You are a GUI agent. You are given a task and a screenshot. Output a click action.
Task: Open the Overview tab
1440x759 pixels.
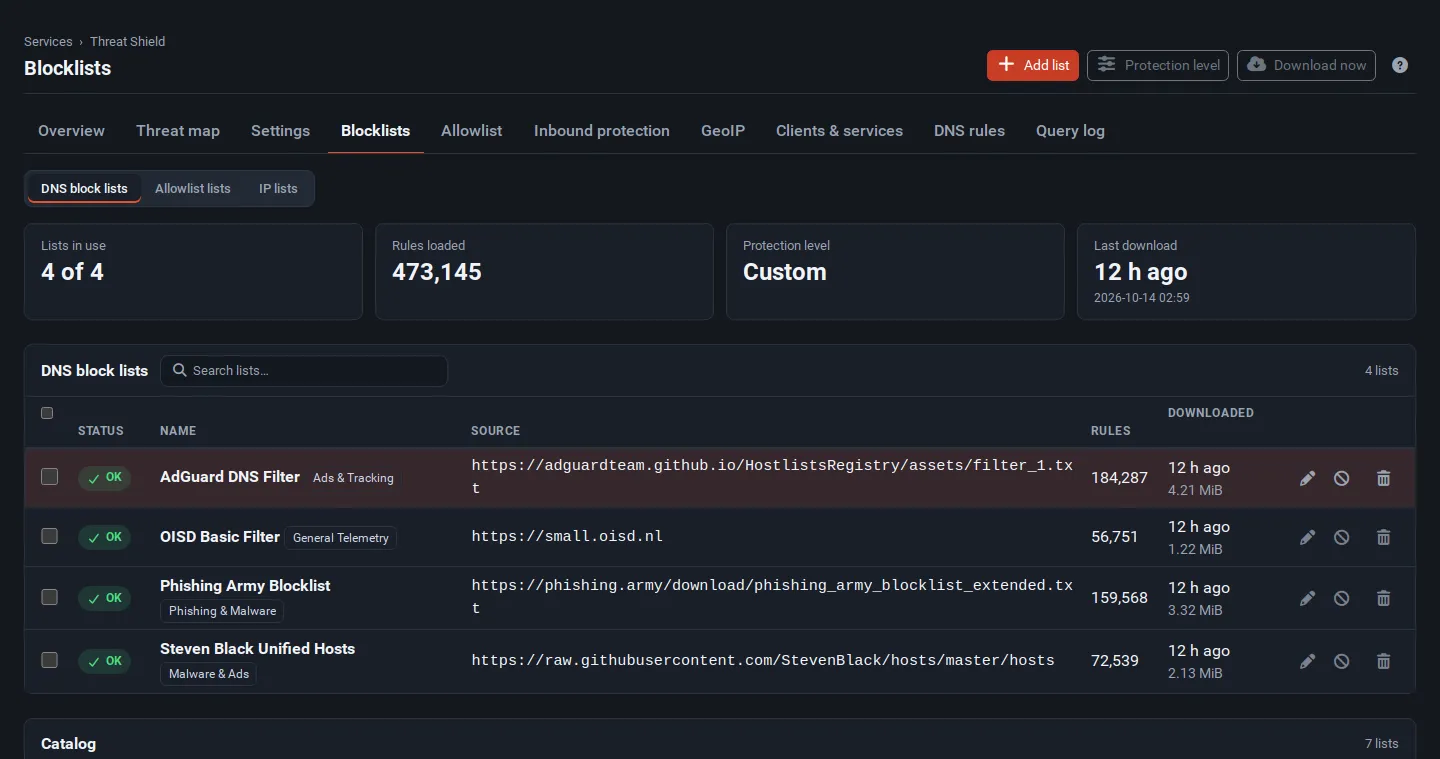coord(71,131)
